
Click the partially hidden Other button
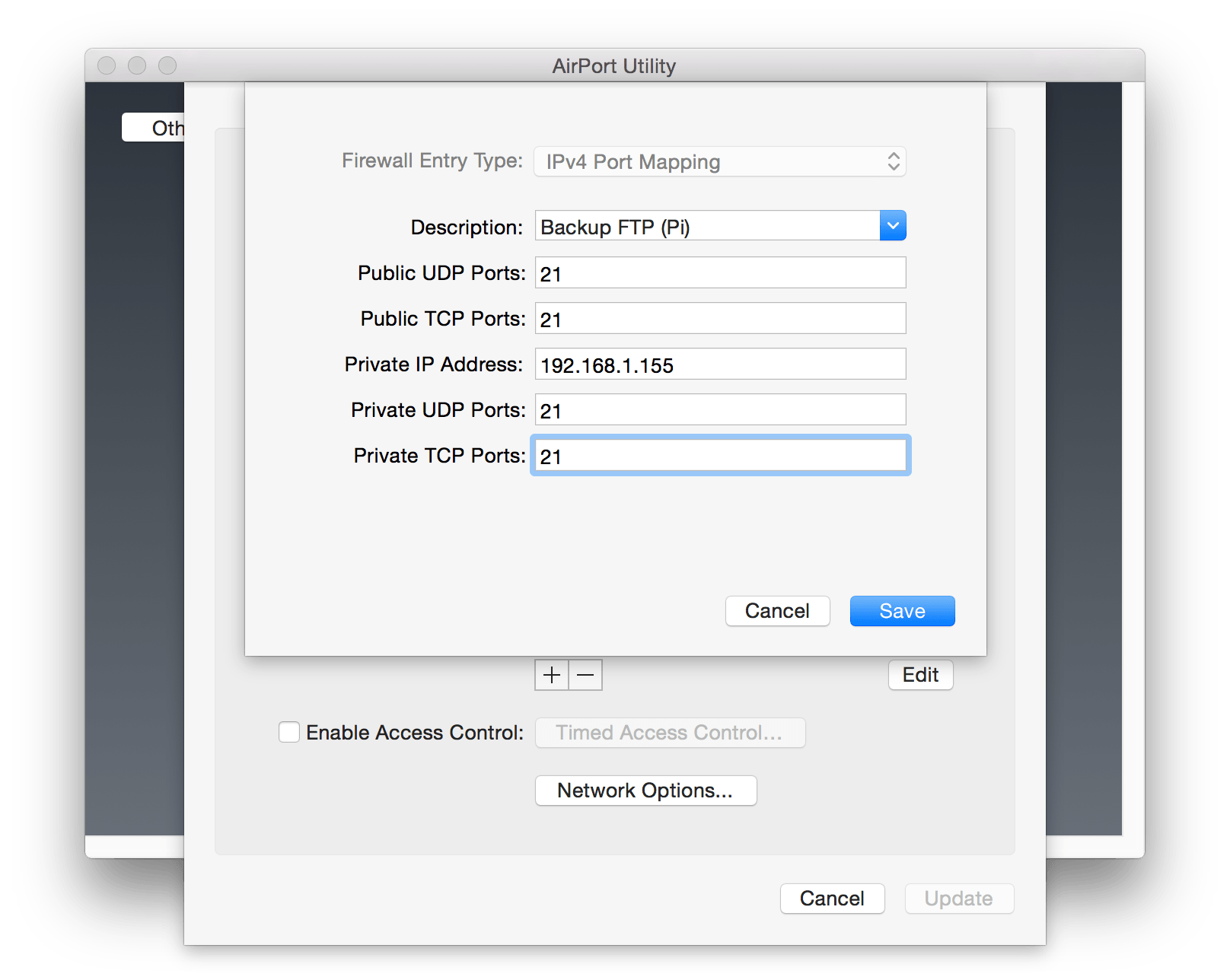tap(153, 127)
